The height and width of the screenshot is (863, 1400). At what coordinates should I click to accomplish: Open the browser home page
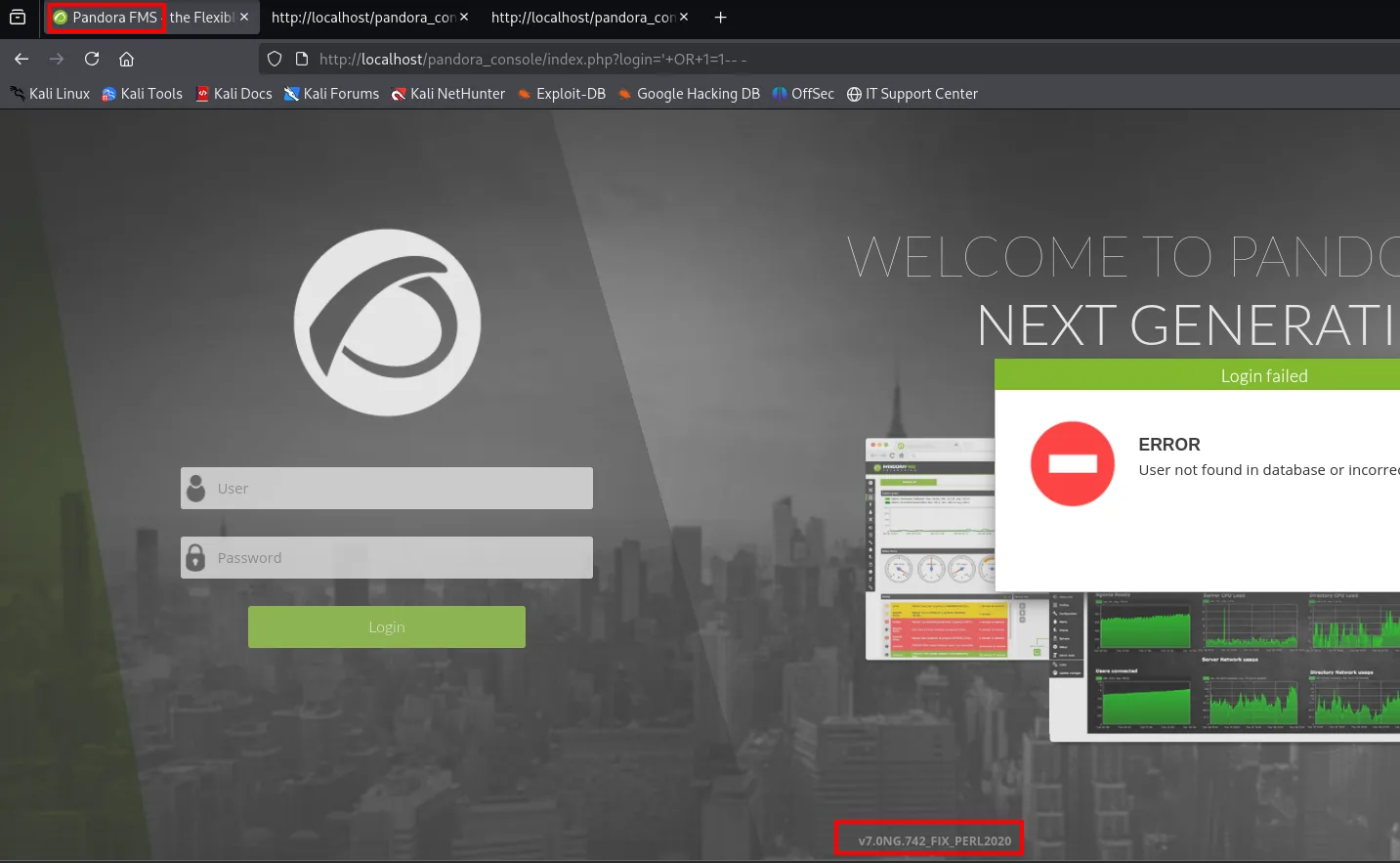click(126, 59)
